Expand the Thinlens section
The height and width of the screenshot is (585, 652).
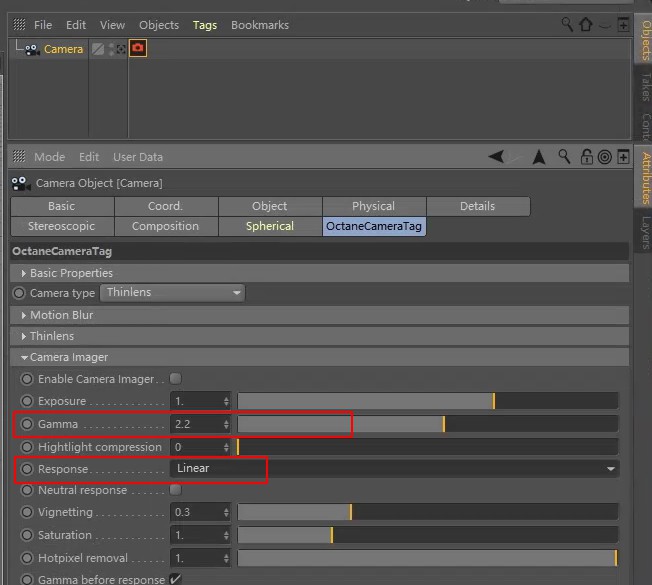point(23,336)
